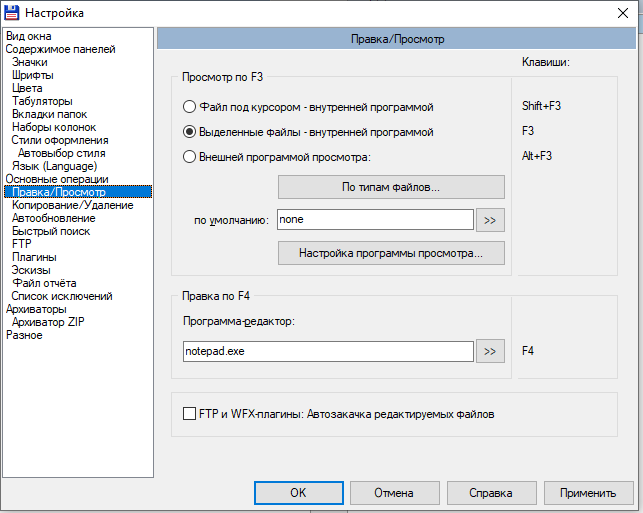Click >> button next to notepad.exe field
The image size is (643, 513).
pyautogui.click(x=490, y=351)
